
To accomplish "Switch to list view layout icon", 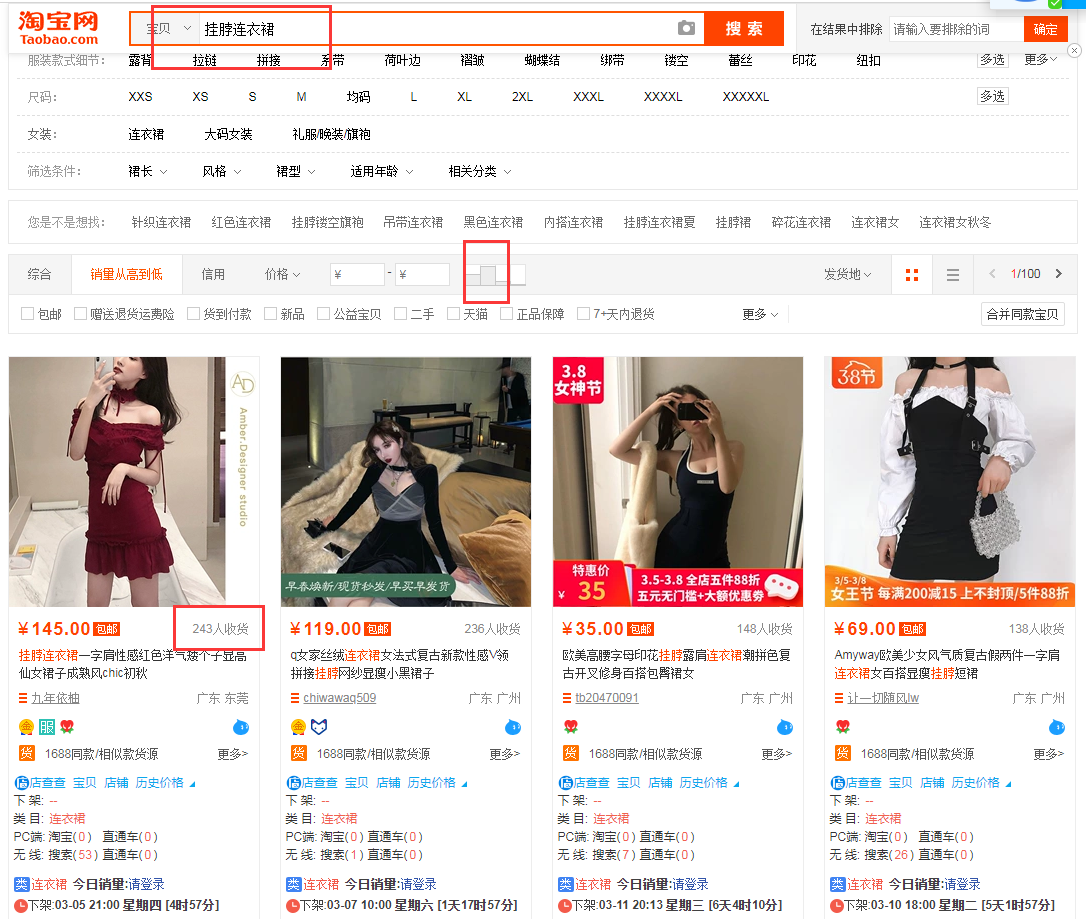I will click(x=953, y=275).
